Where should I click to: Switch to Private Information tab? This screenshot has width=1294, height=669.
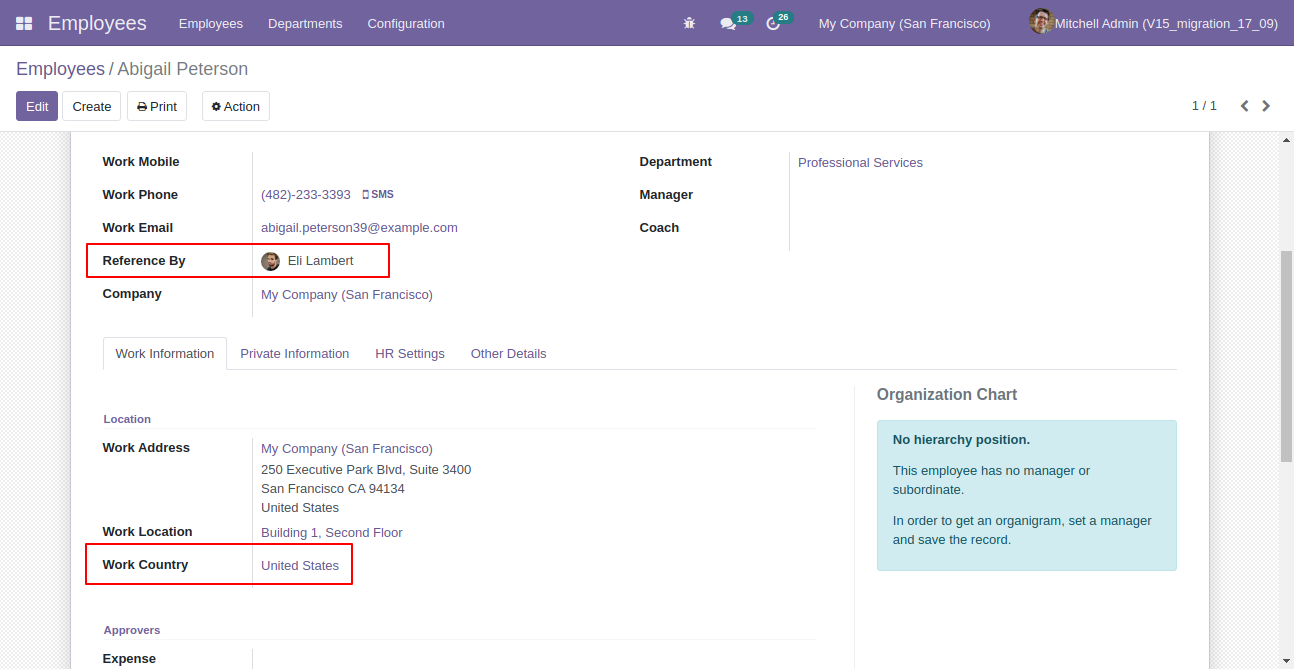pyautogui.click(x=295, y=354)
